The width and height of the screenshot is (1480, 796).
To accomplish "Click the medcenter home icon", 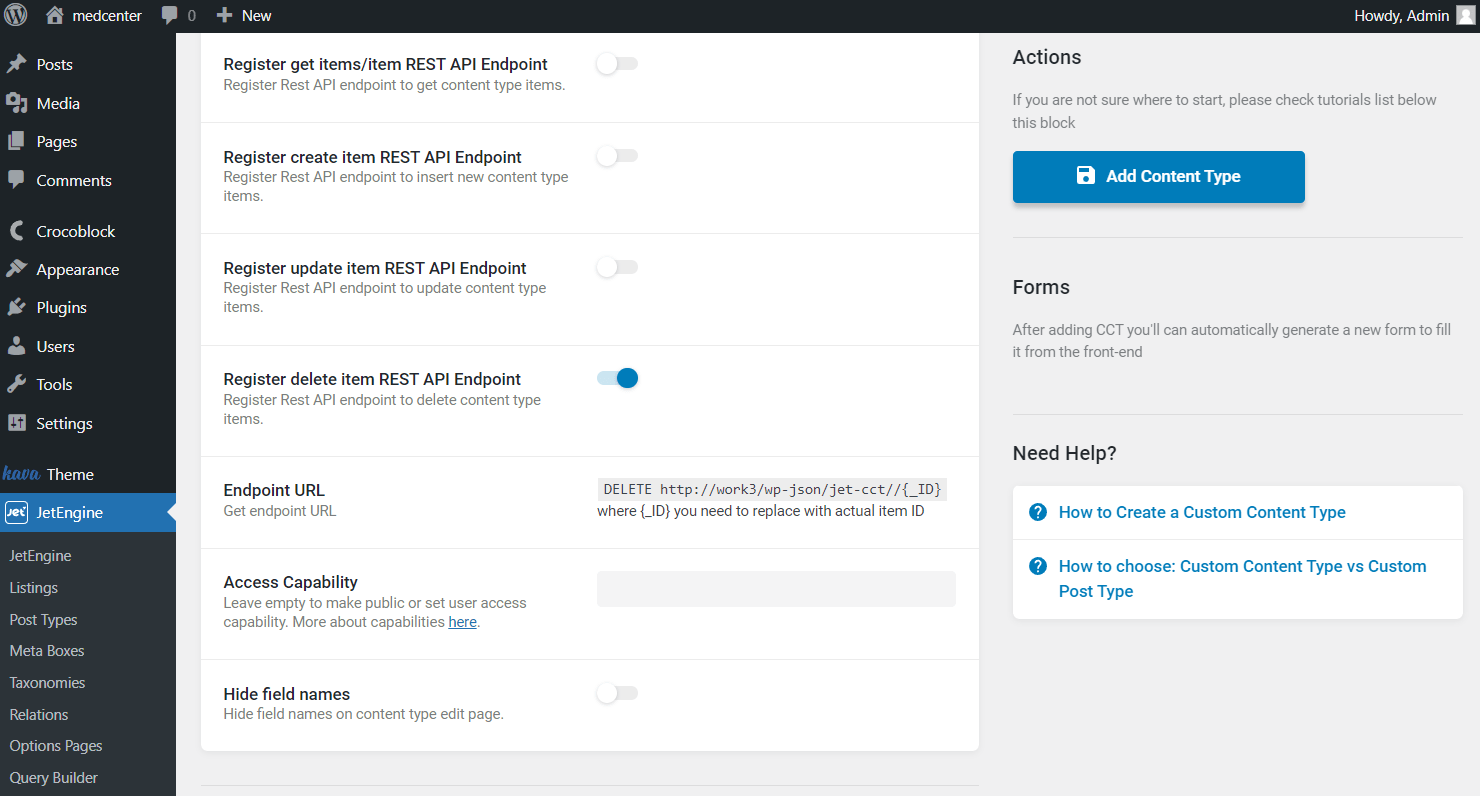I will pyautogui.click(x=55, y=15).
